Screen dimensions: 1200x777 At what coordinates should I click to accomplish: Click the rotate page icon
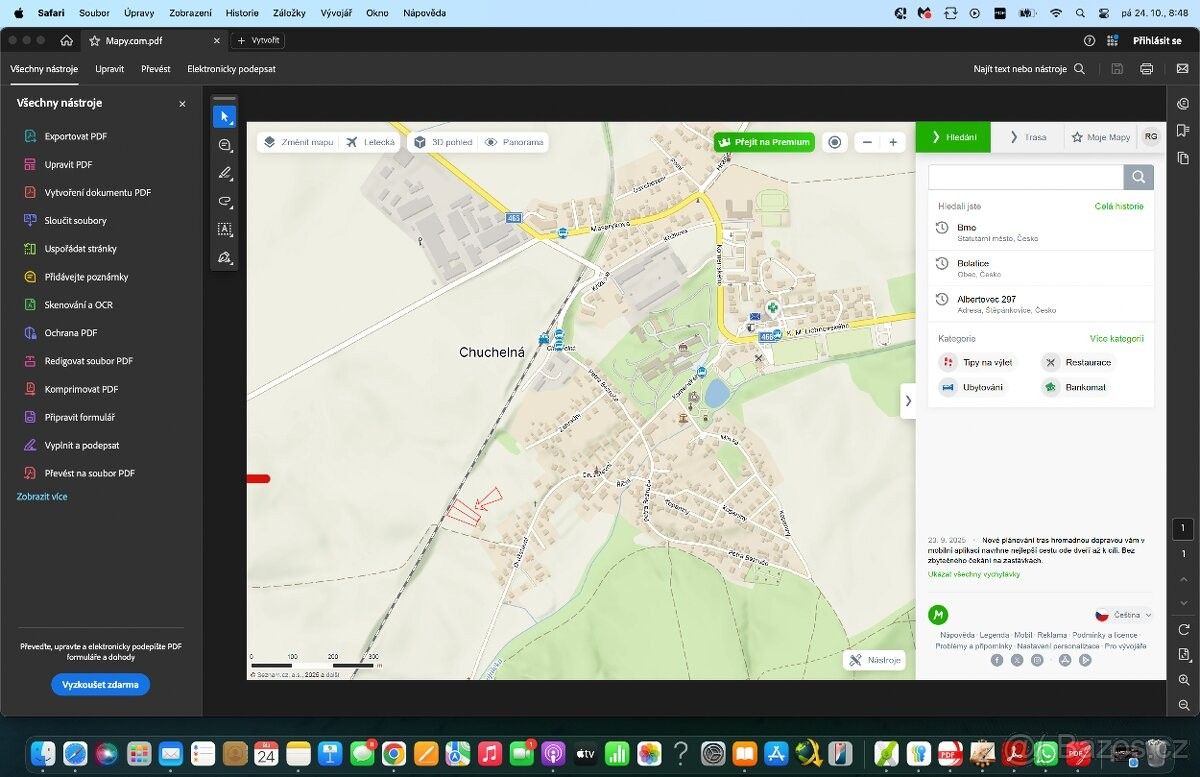point(1183,629)
